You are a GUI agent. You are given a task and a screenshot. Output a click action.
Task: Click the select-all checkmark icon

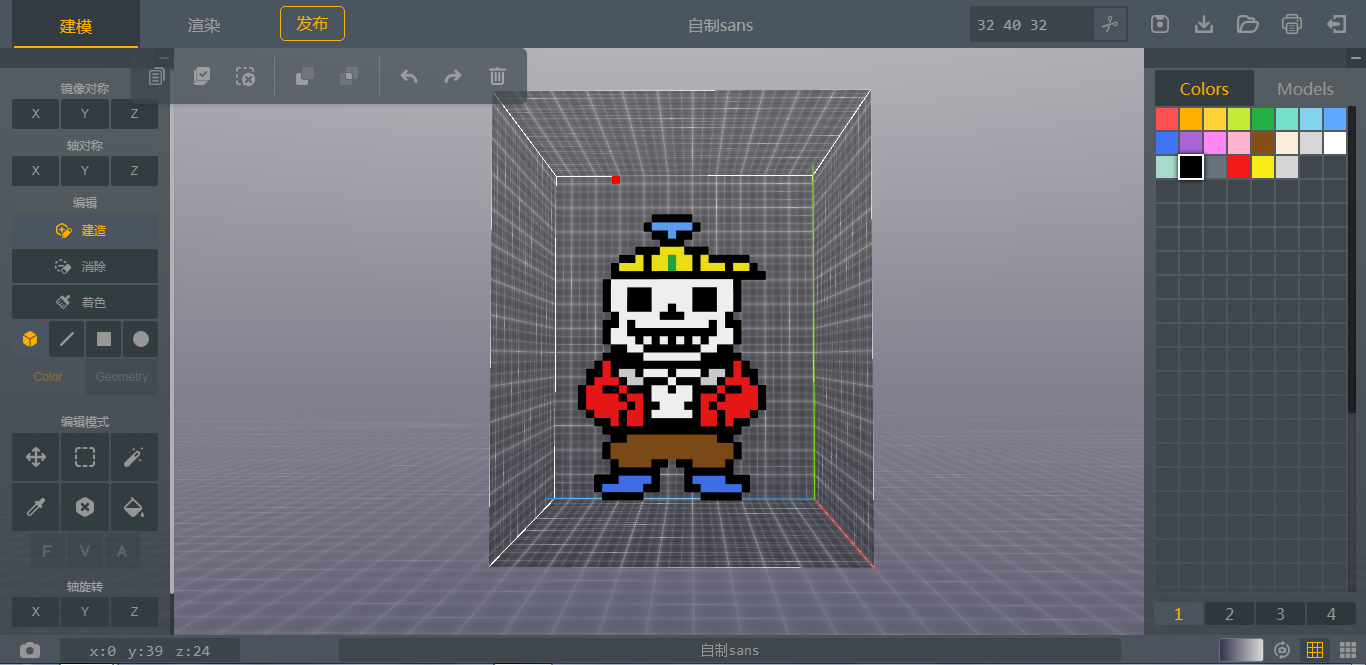[202, 76]
